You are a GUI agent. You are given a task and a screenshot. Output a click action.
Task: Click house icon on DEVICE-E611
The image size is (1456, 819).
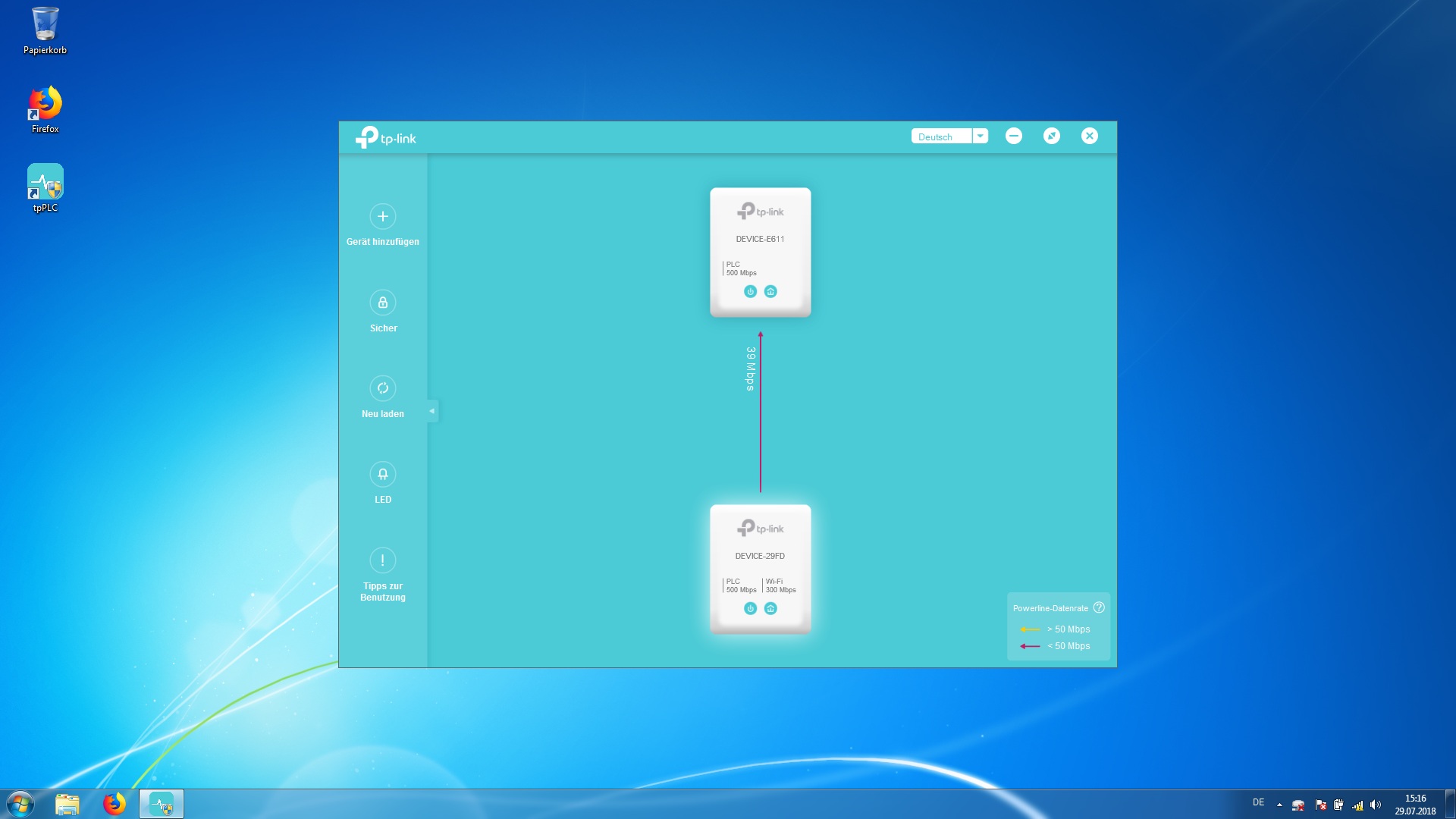click(x=770, y=292)
